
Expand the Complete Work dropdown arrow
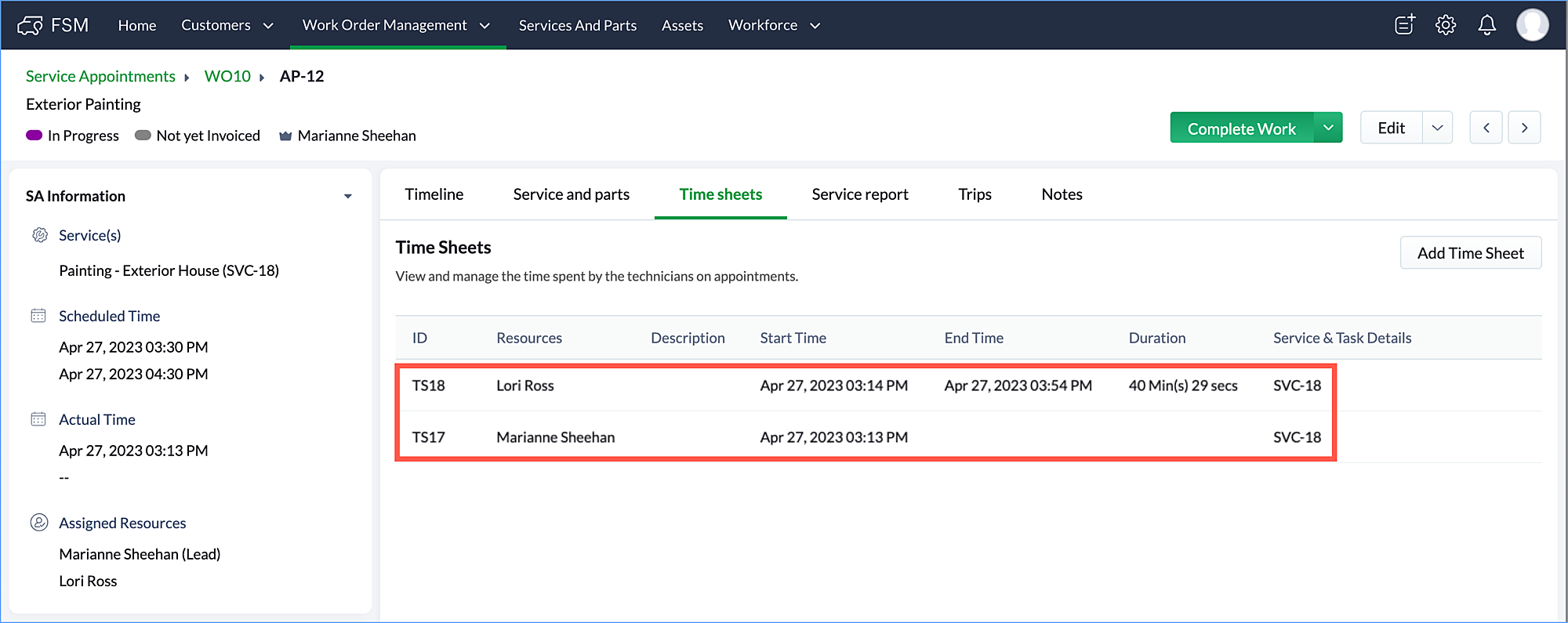(x=1328, y=128)
